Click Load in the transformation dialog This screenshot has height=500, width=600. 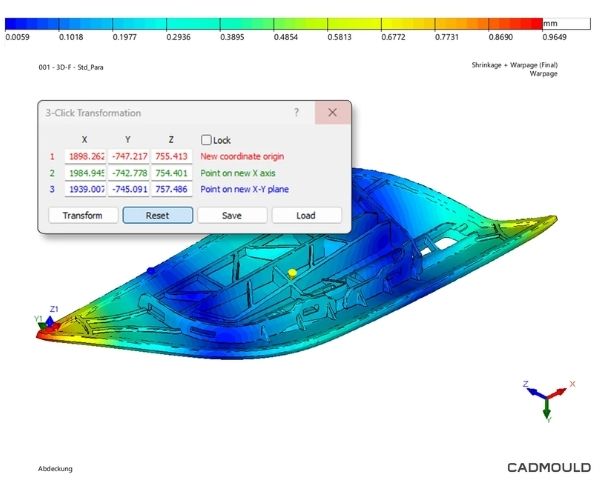pyautogui.click(x=306, y=215)
